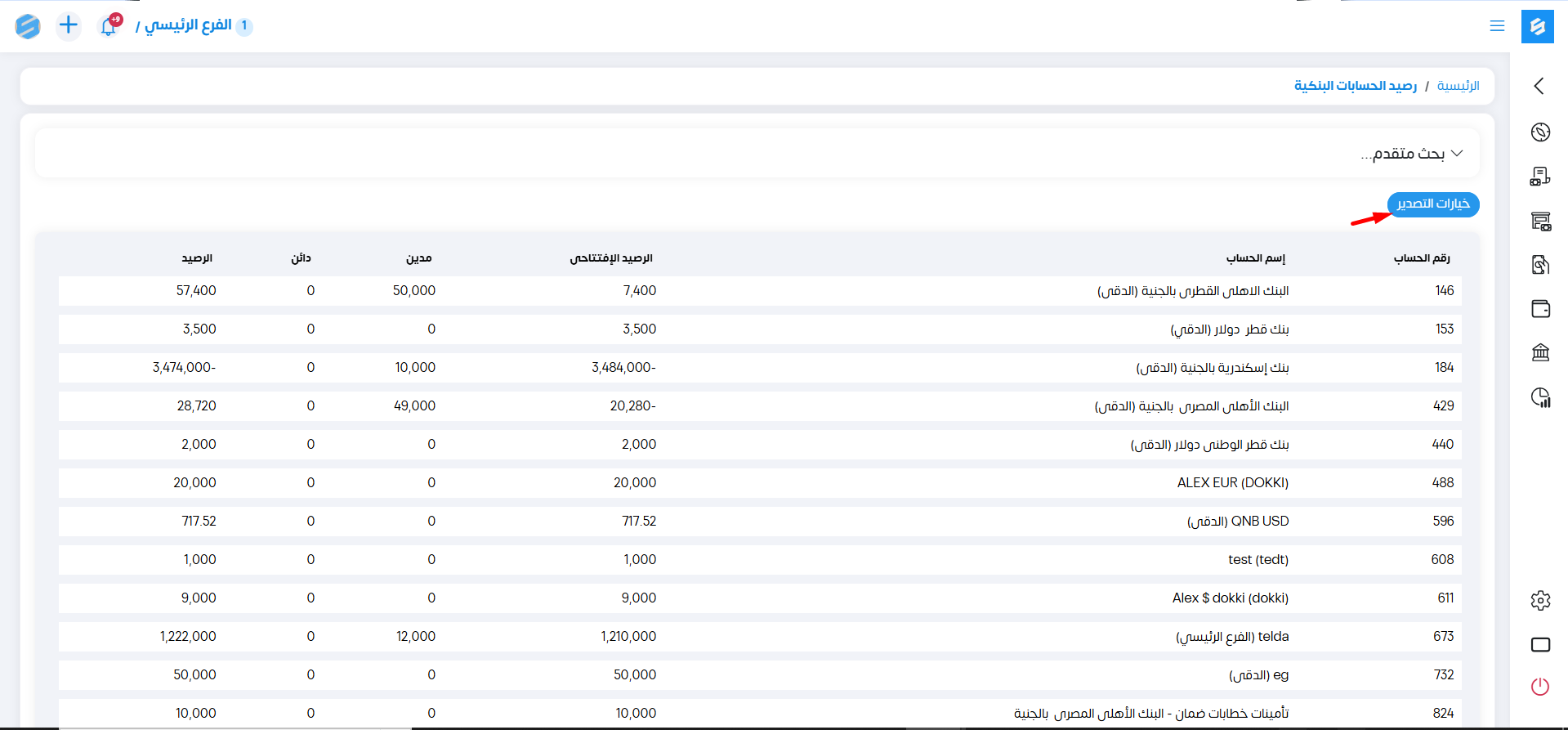The image size is (1568, 730).
Task: Click bank accounts balance breadcrumb link
Action: click(x=1355, y=86)
